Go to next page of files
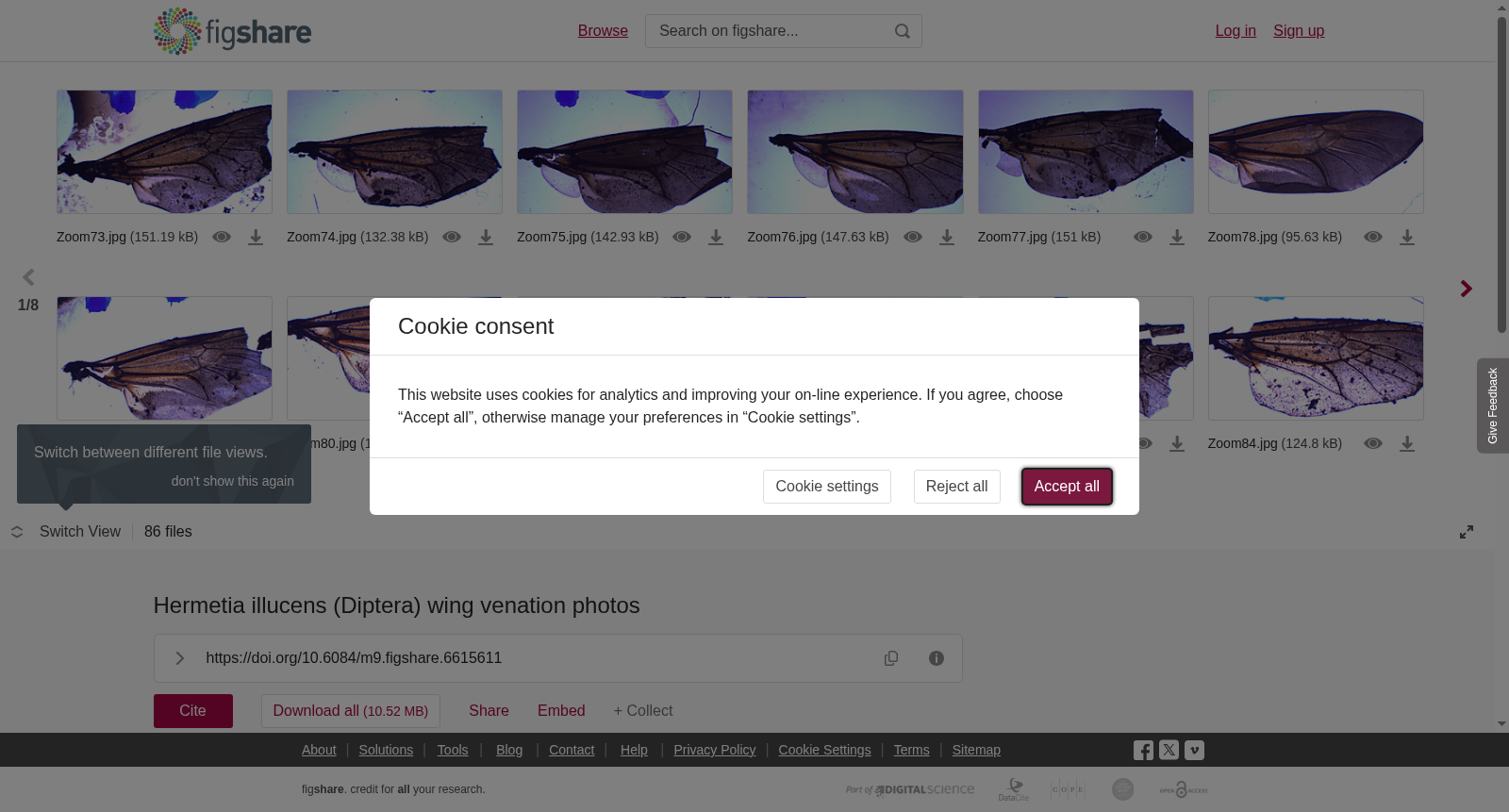 [1466, 289]
